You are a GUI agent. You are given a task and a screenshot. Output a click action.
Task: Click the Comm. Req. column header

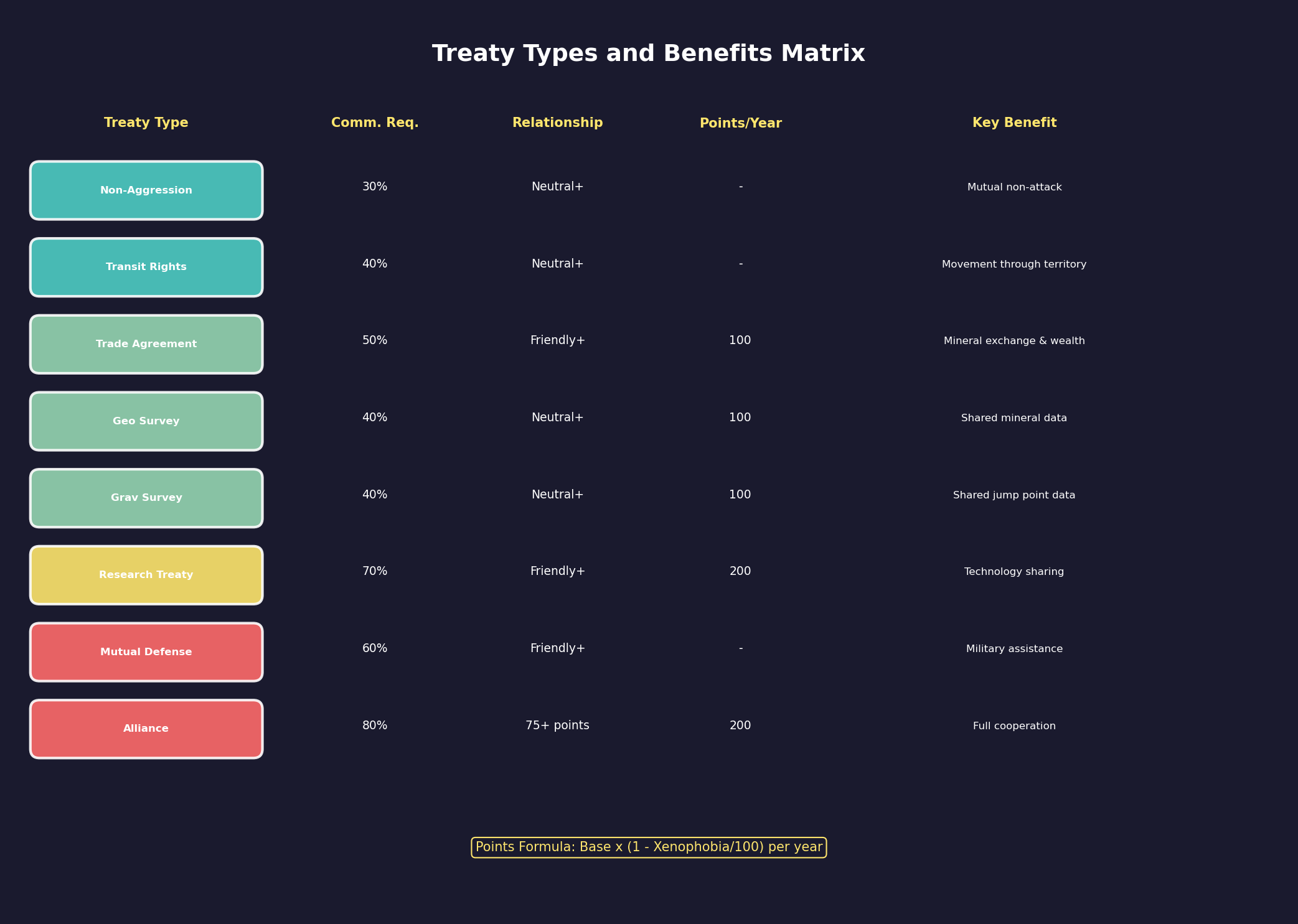pos(375,122)
